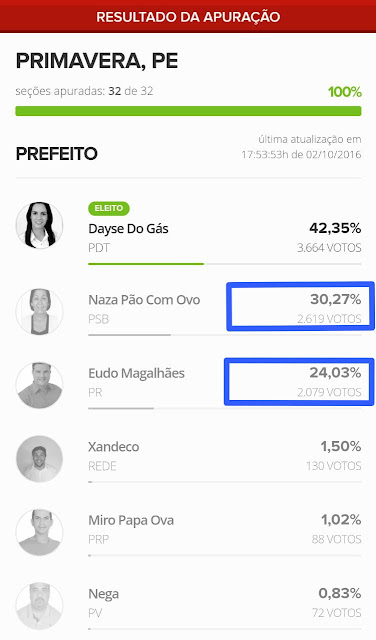Select the Naza Pão Com Ovo name
This screenshot has height=640, width=376.
[144, 300]
